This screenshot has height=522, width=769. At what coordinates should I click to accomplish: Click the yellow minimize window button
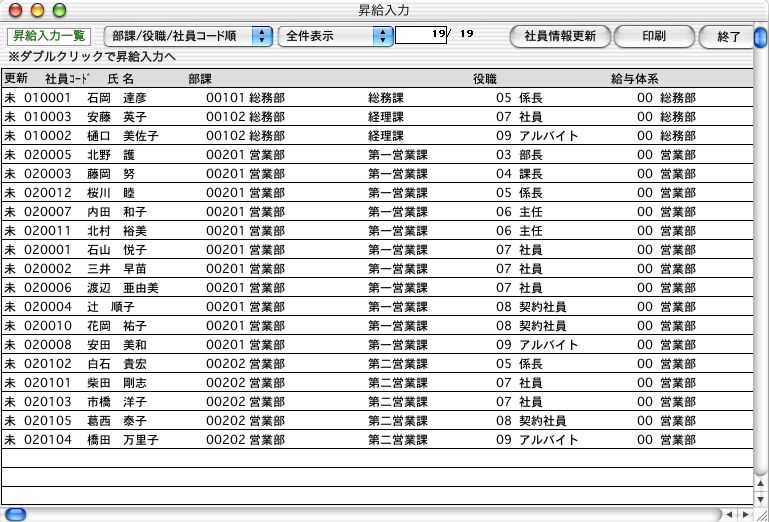click(x=37, y=10)
